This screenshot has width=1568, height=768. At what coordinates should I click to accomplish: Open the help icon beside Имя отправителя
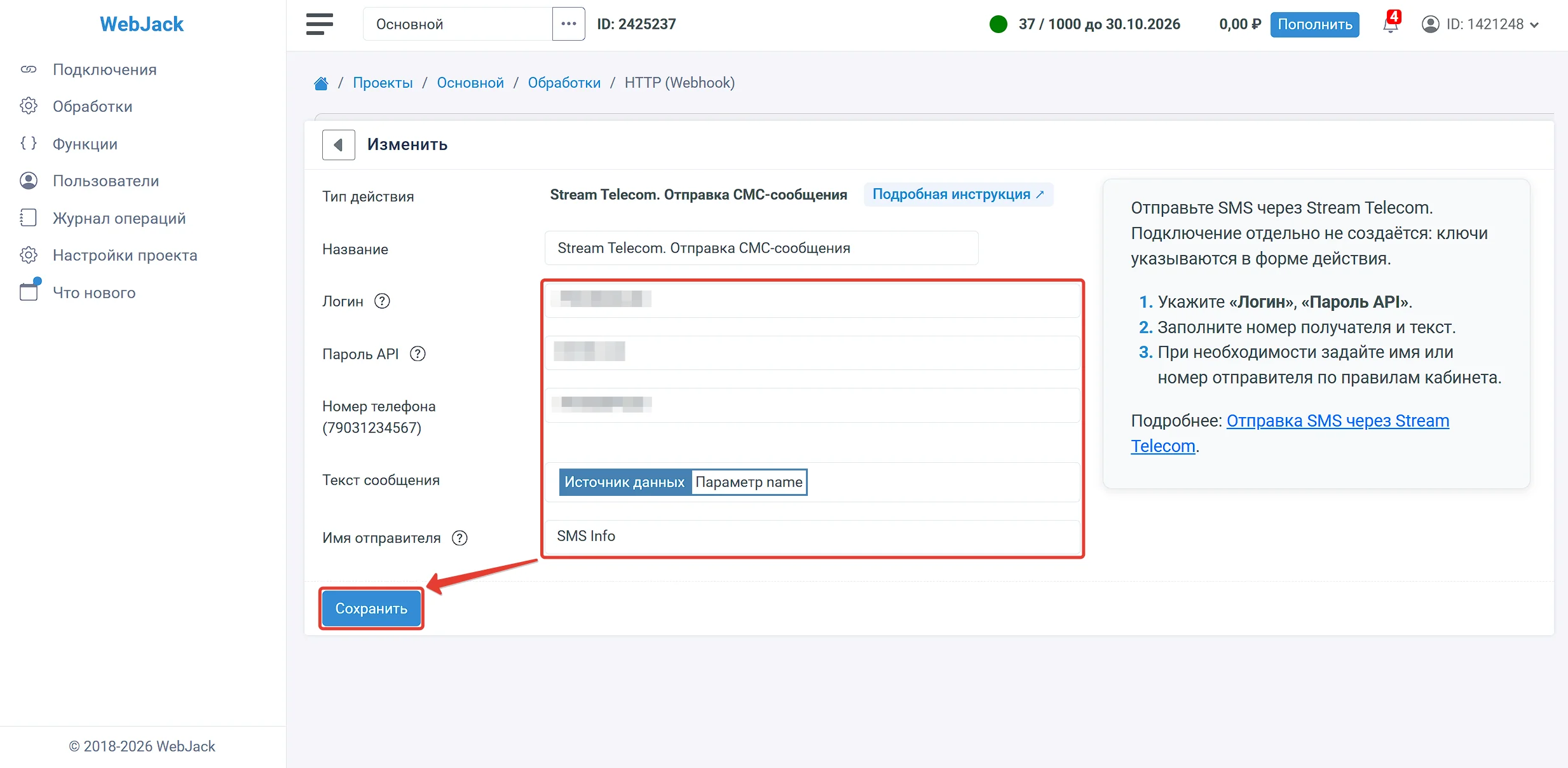click(460, 538)
